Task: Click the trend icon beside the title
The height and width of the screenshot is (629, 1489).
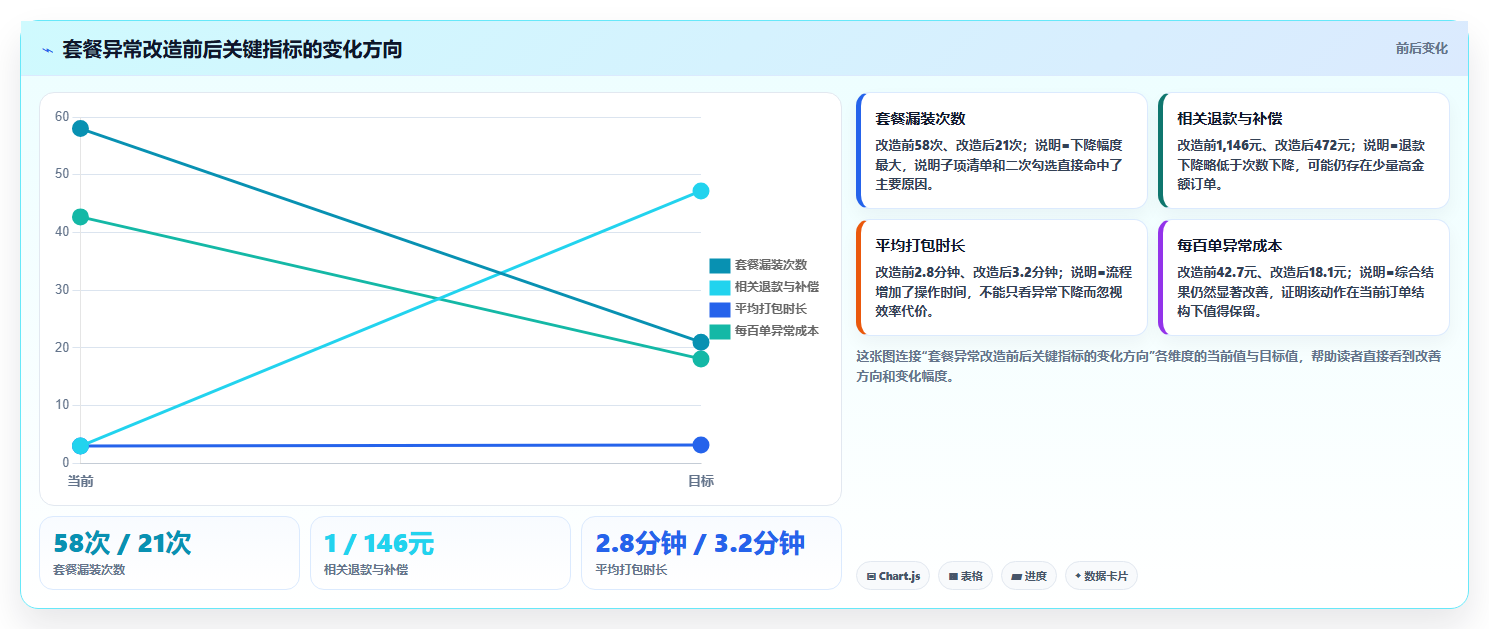Action: pos(47,49)
